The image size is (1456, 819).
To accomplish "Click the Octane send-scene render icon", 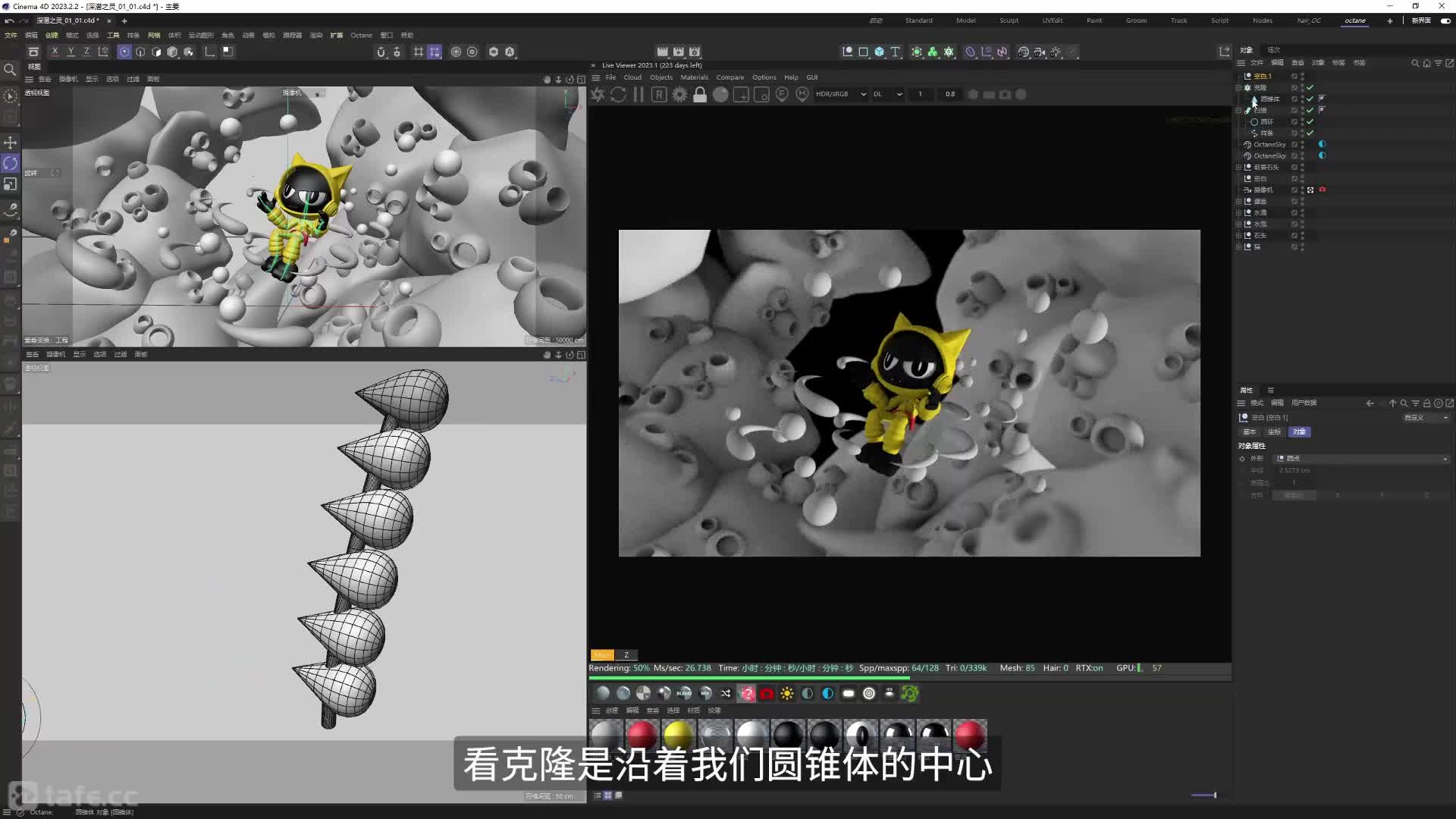I will (598, 94).
